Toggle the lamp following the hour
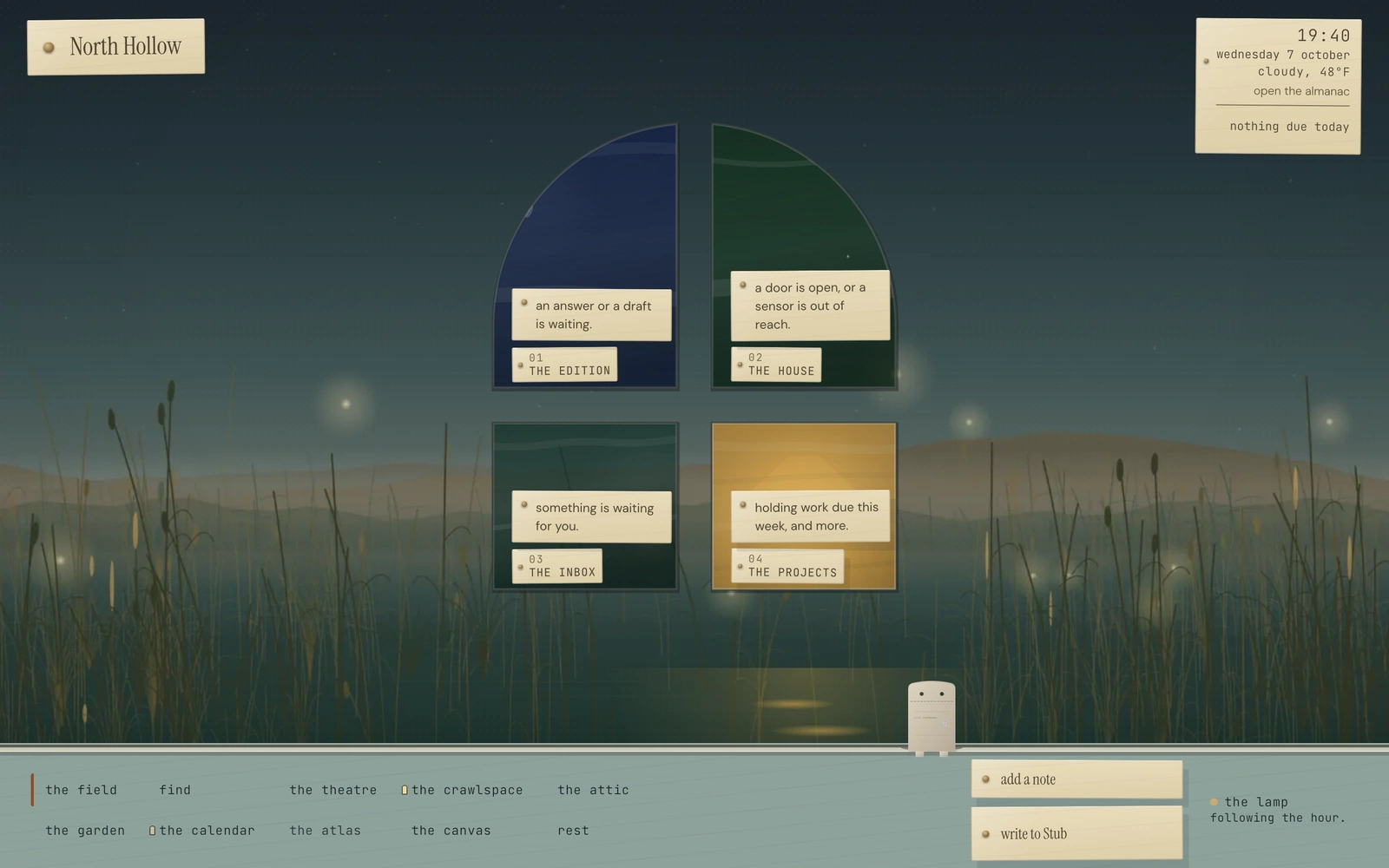The height and width of the screenshot is (868, 1389). (x=1277, y=809)
